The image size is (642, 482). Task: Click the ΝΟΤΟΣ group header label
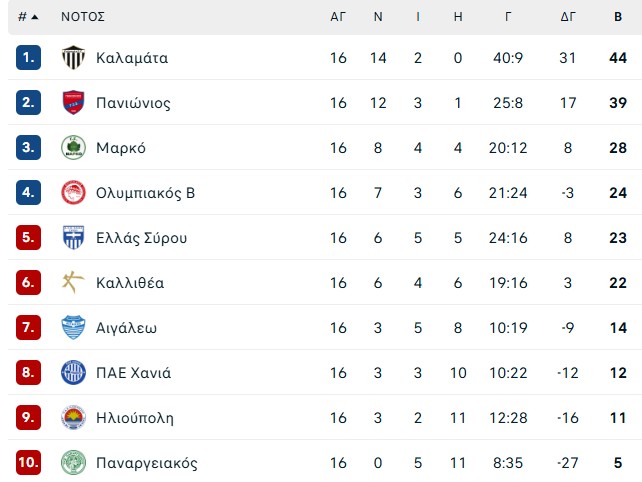tap(83, 17)
